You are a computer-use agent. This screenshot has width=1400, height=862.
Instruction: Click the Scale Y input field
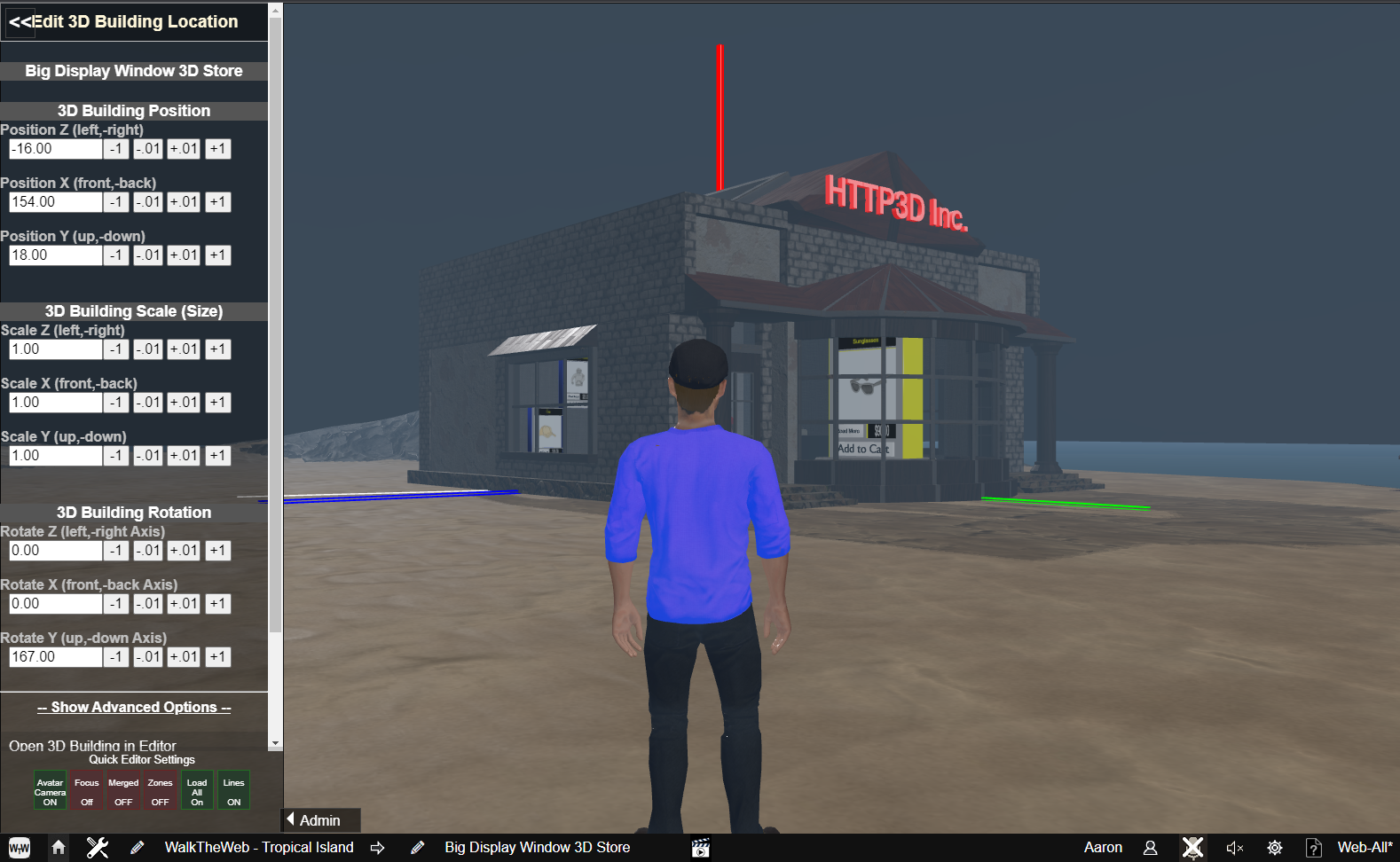pyautogui.click(x=55, y=456)
